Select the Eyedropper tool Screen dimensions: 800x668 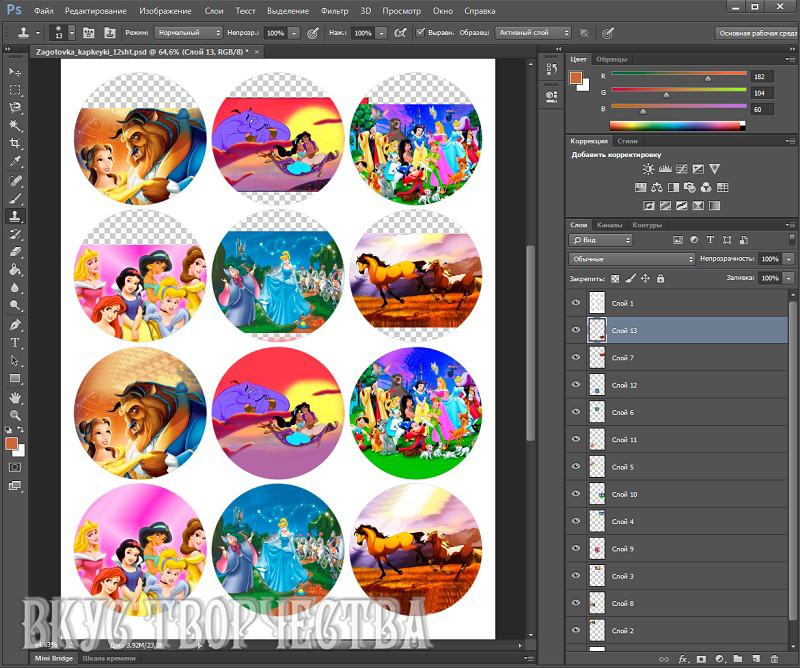pos(15,161)
